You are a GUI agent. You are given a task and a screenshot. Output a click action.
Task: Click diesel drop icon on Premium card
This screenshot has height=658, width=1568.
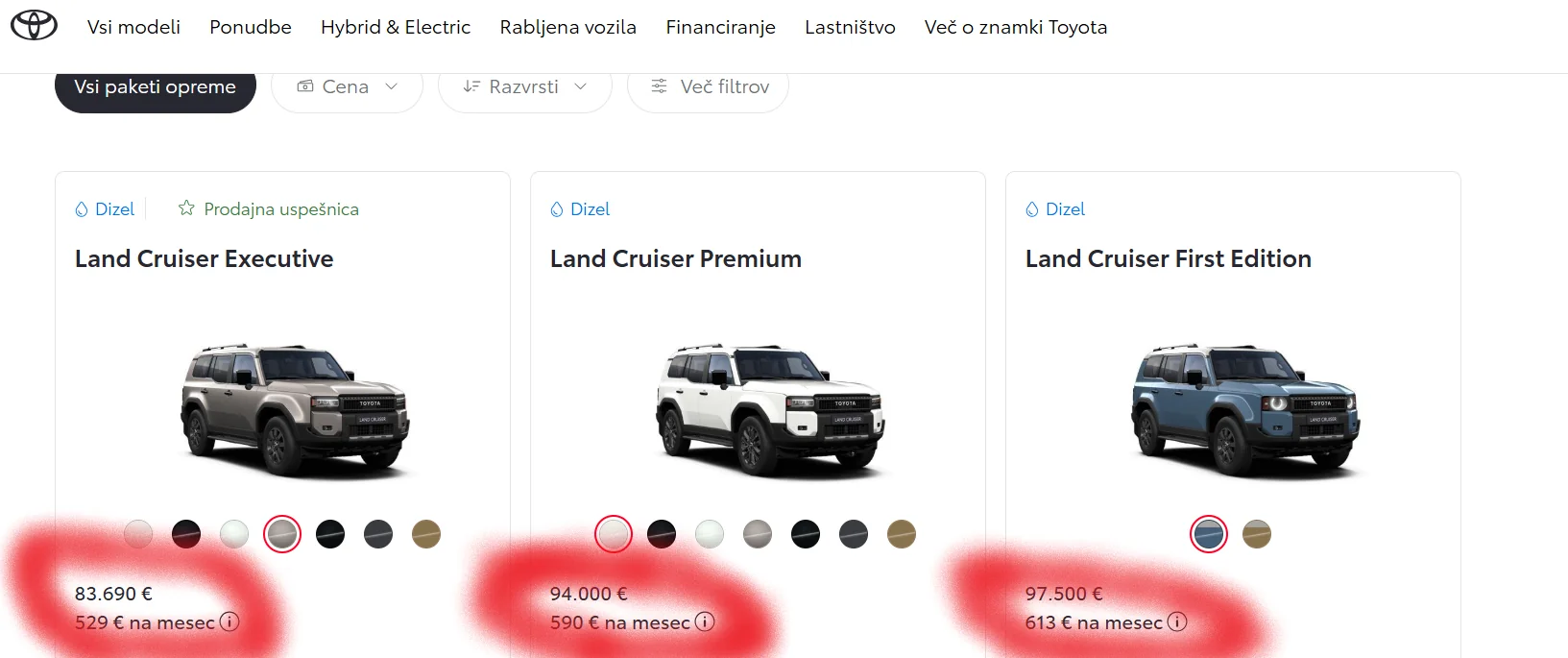tap(557, 209)
